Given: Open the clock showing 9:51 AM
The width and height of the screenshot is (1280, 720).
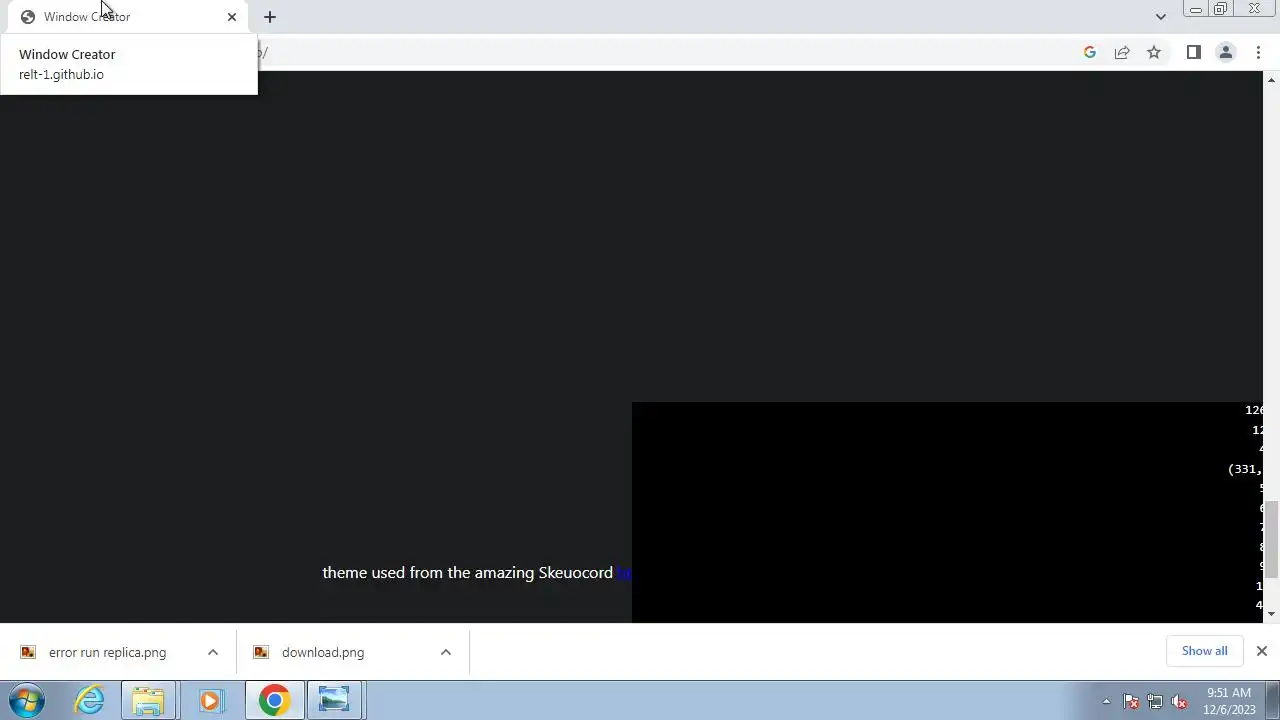Looking at the screenshot, I should [1229, 701].
